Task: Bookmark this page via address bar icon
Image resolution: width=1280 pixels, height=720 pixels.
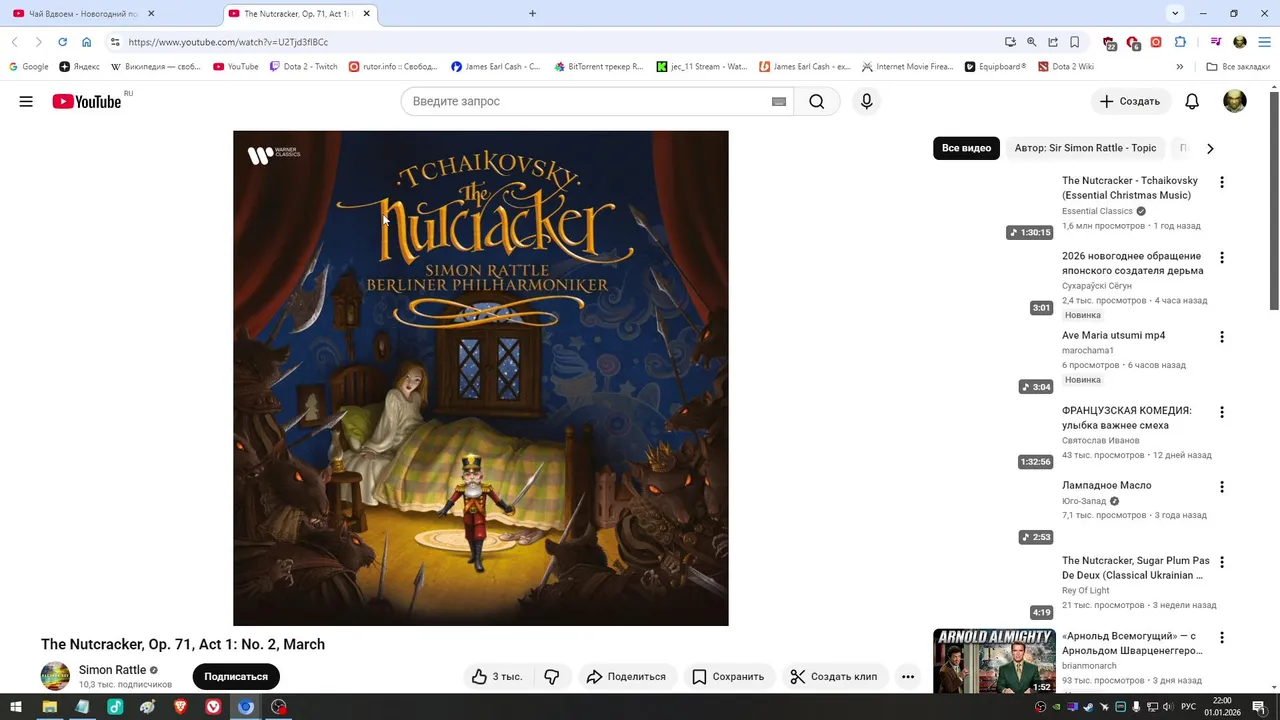Action: click(x=1074, y=42)
